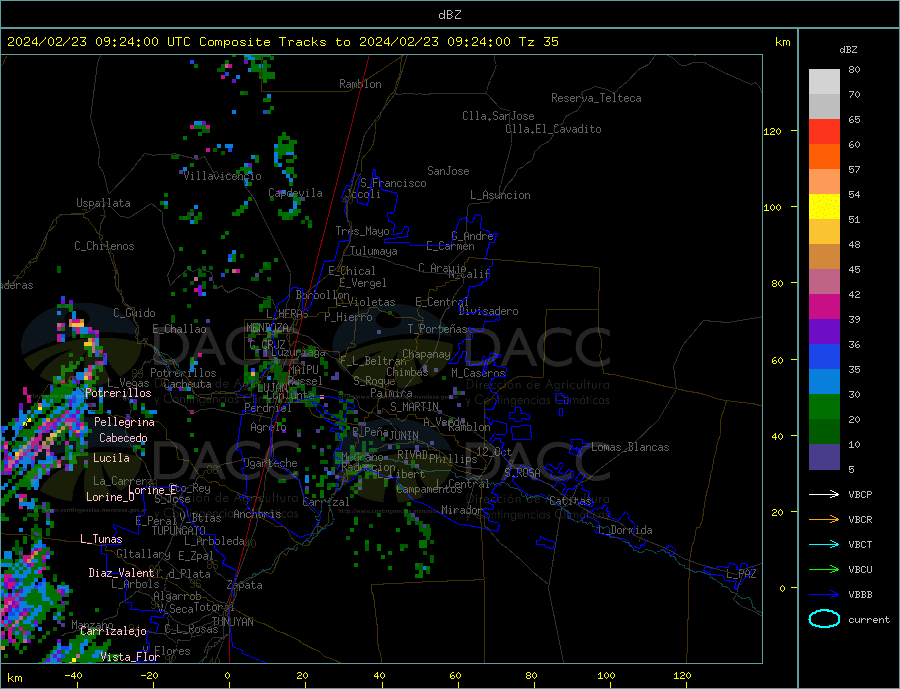The image size is (900, 689).
Task: Click the 'L_Asuncion' map label
Action: [500, 195]
